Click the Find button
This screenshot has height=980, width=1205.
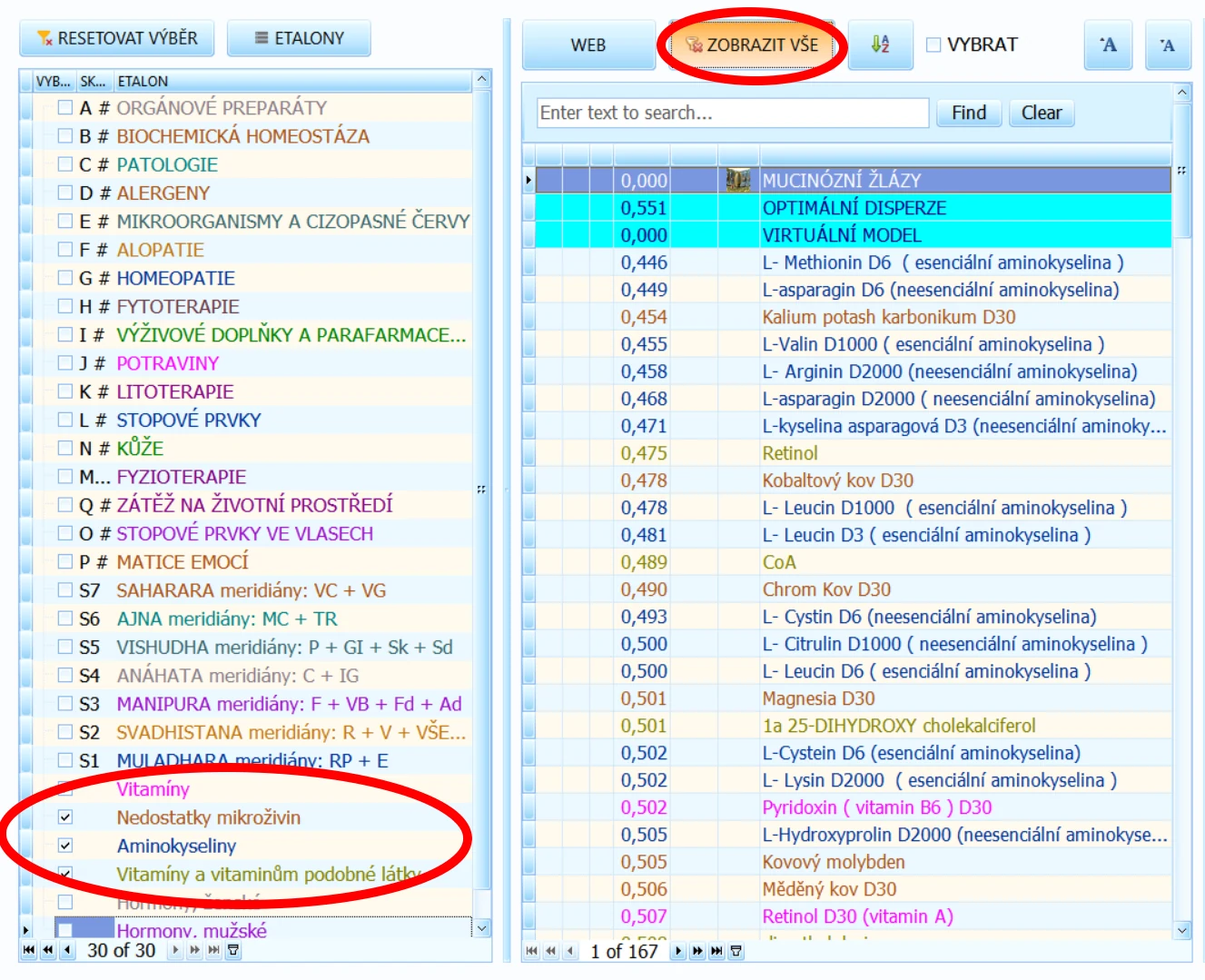(x=969, y=113)
